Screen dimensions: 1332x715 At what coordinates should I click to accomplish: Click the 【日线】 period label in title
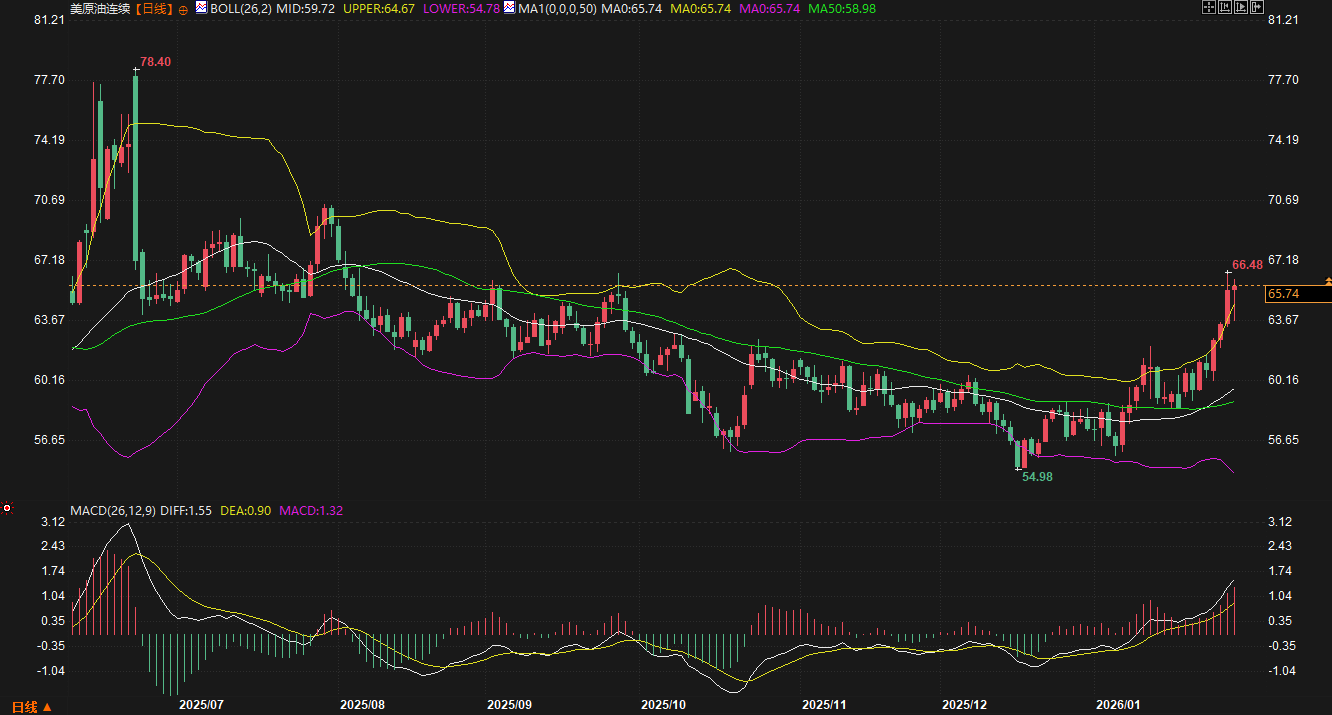point(154,8)
